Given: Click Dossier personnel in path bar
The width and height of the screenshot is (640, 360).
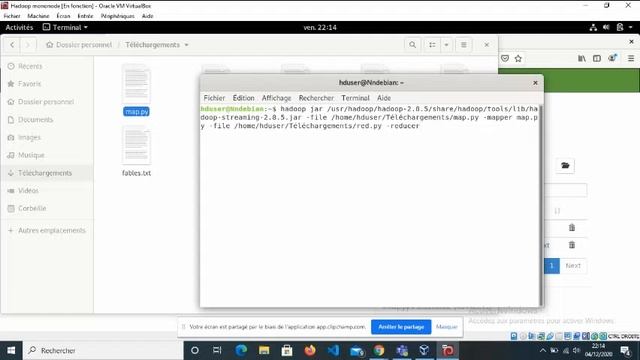Looking at the screenshot, I should [x=79, y=45].
